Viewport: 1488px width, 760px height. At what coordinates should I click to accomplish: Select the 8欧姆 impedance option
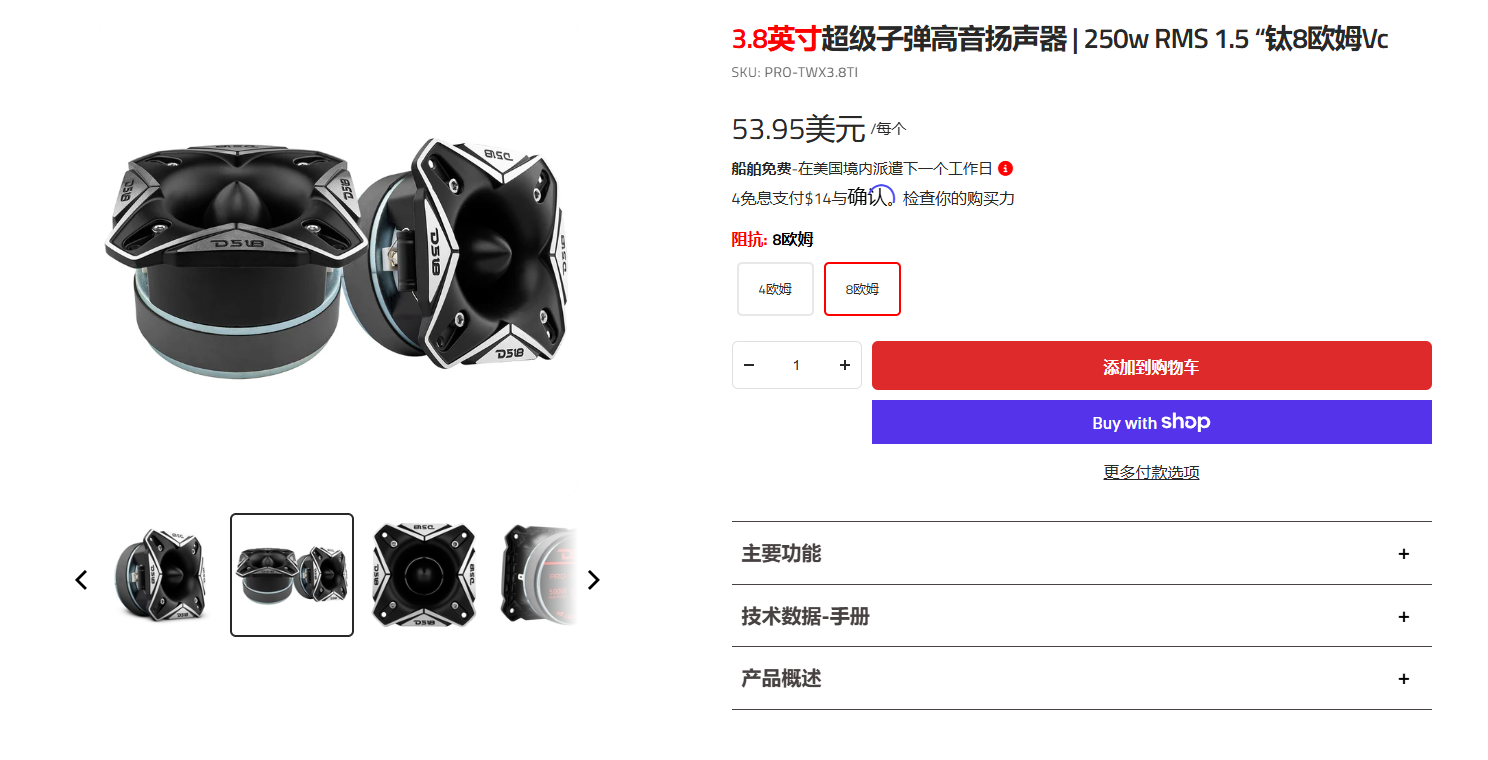tap(862, 289)
